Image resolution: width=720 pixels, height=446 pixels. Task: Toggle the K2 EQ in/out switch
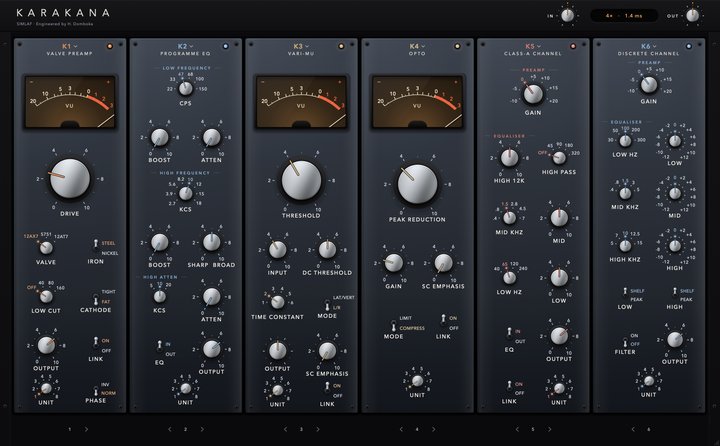coord(159,346)
